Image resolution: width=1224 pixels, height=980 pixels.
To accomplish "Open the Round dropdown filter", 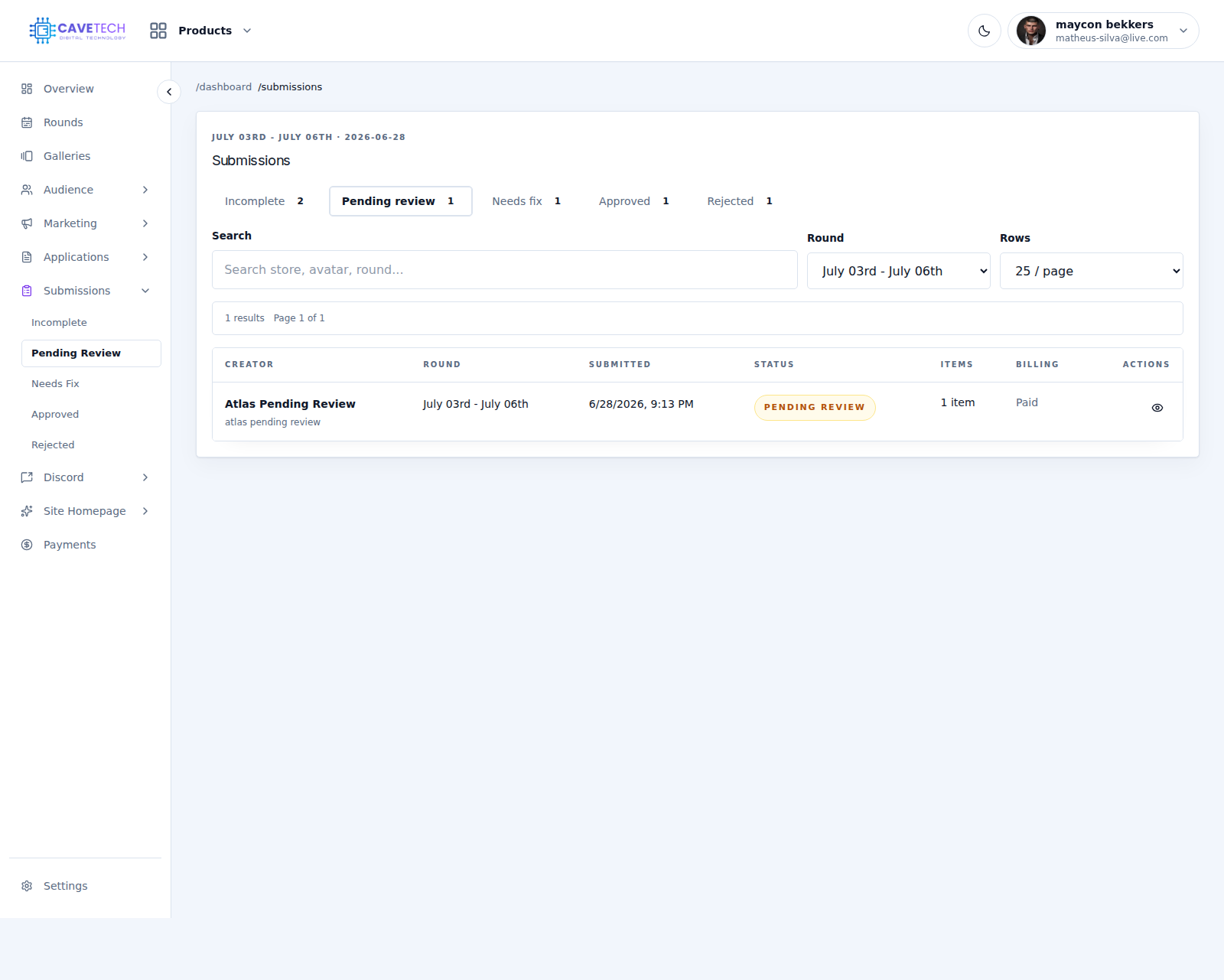I will (x=898, y=271).
